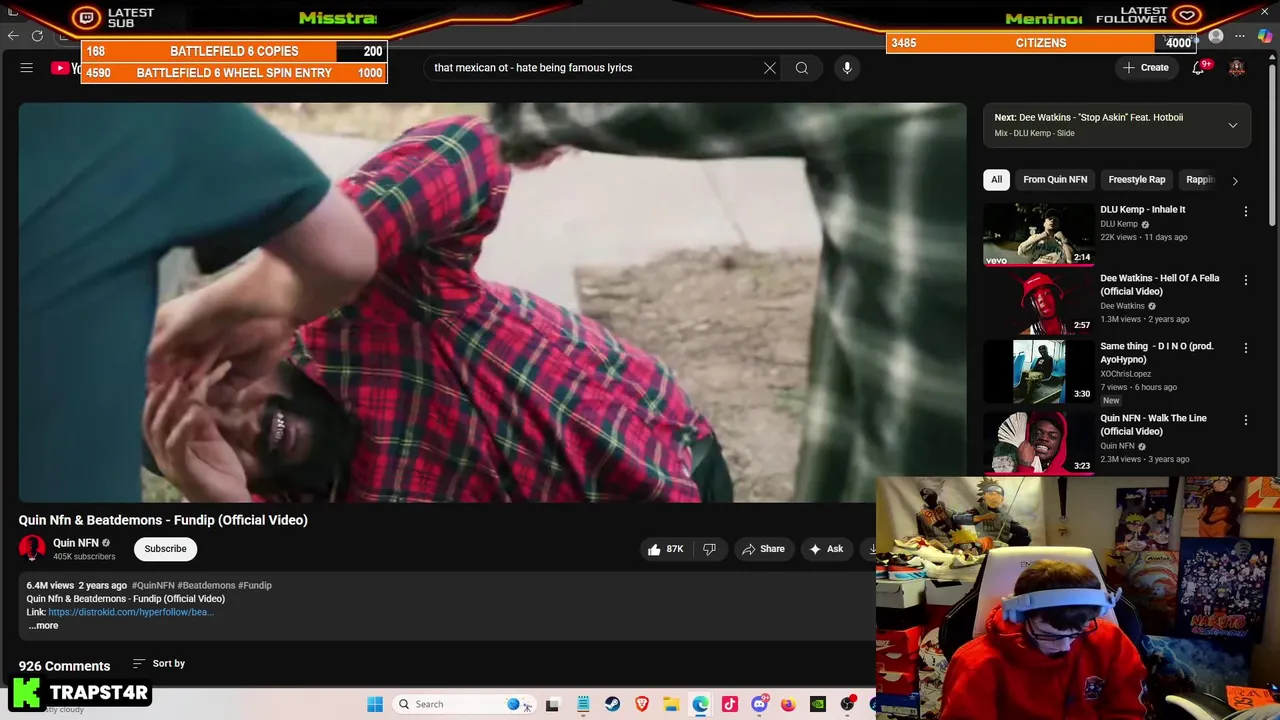The image size is (1280, 720).
Task: Open XOChrisLopez channel name link
Action: click(x=1126, y=374)
